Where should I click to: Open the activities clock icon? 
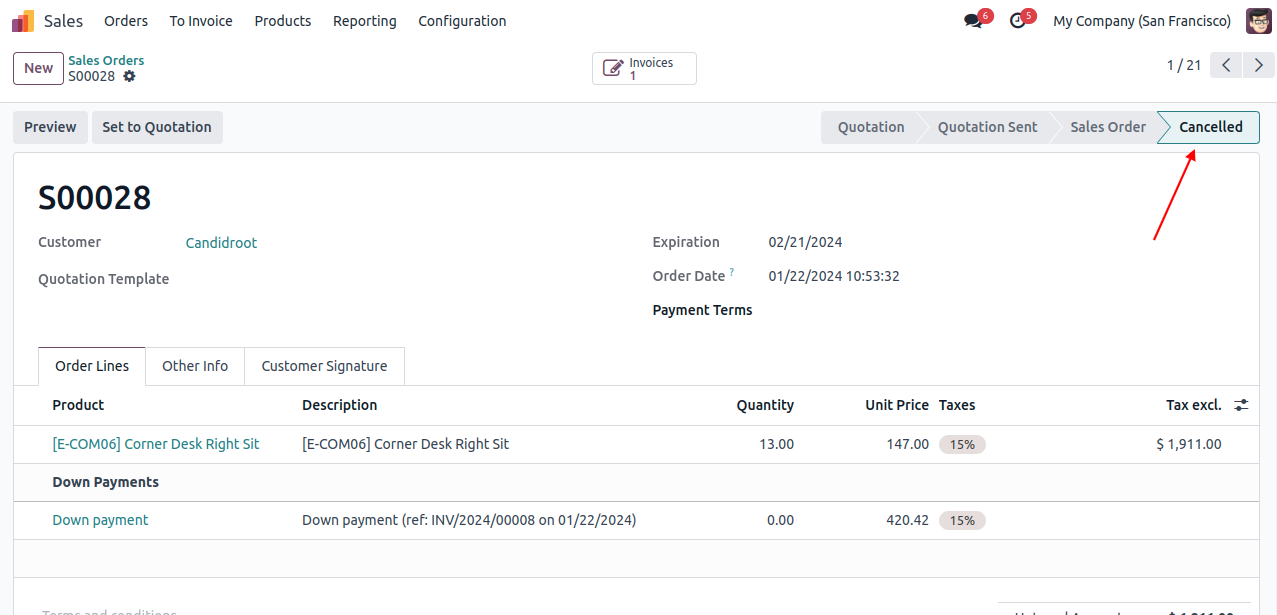pos(1018,21)
